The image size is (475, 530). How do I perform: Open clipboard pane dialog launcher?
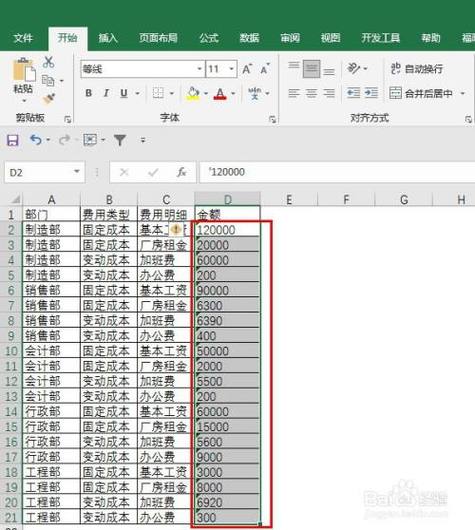(68, 119)
